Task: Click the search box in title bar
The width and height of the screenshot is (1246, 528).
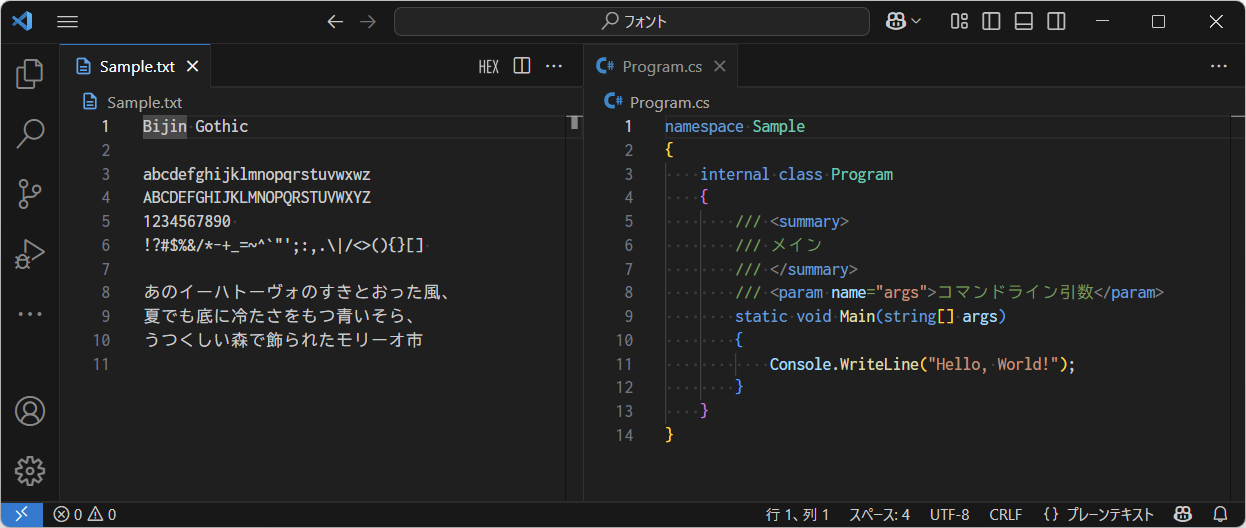Action: (631, 21)
